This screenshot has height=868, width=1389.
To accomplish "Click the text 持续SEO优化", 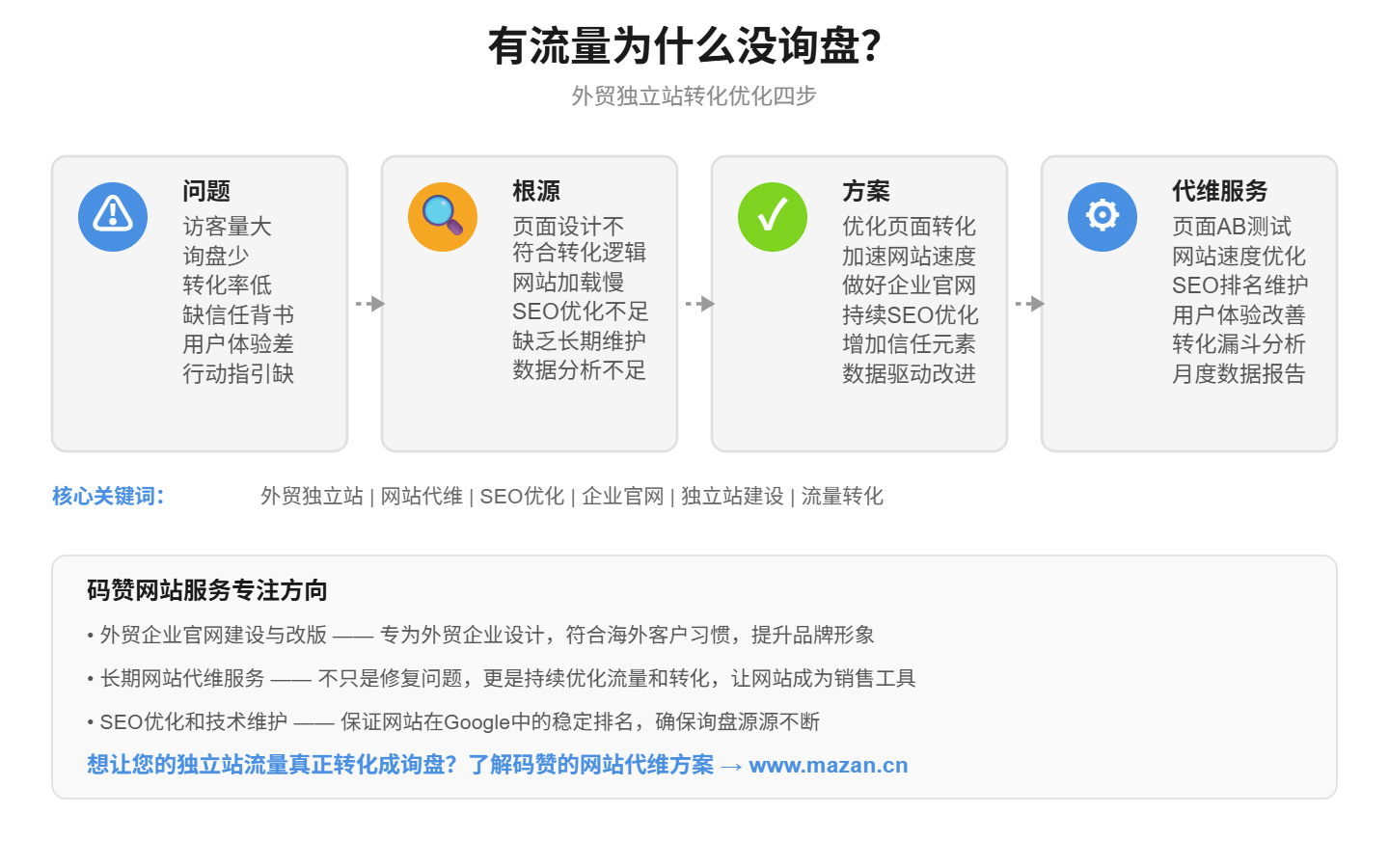I will [911, 314].
